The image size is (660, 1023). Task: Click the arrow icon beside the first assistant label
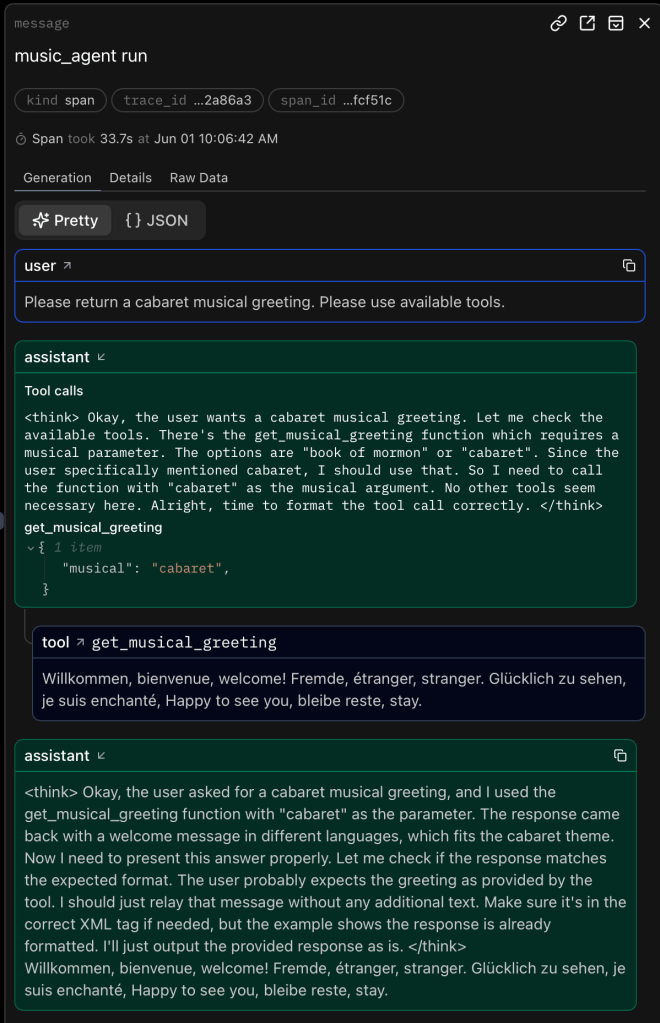[101, 357]
